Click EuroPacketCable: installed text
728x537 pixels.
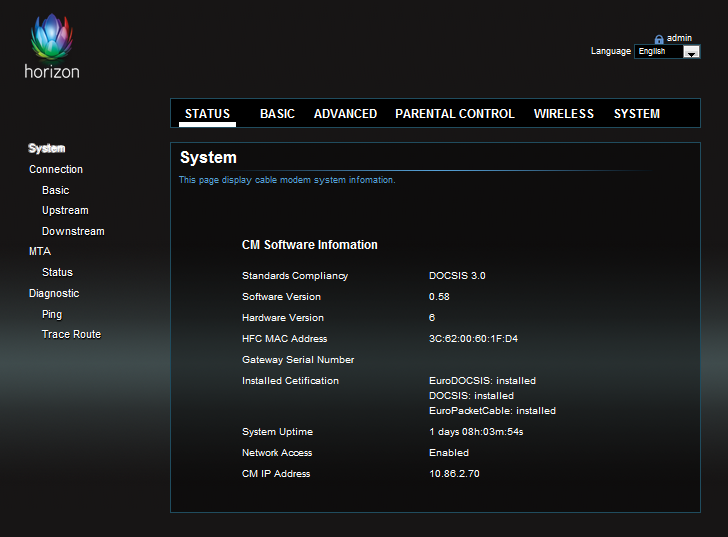[x=492, y=411]
